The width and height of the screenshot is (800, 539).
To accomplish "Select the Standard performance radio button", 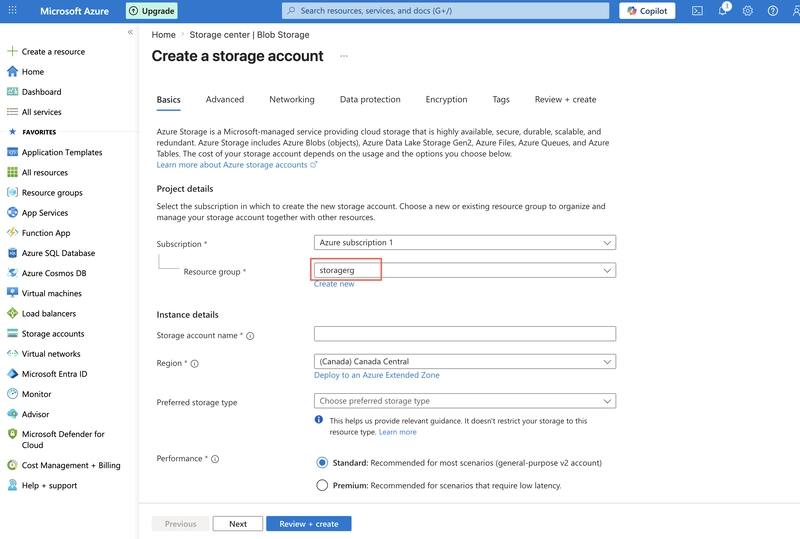I will [x=322, y=462].
